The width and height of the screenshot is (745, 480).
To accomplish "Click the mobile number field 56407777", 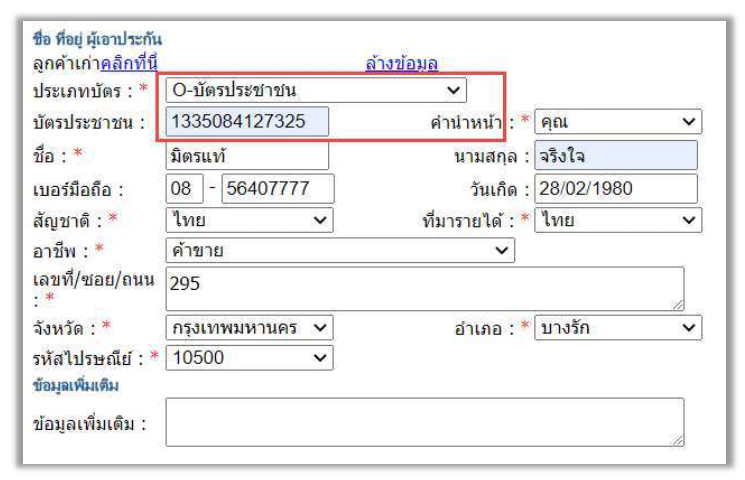I will [x=277, y=189].
